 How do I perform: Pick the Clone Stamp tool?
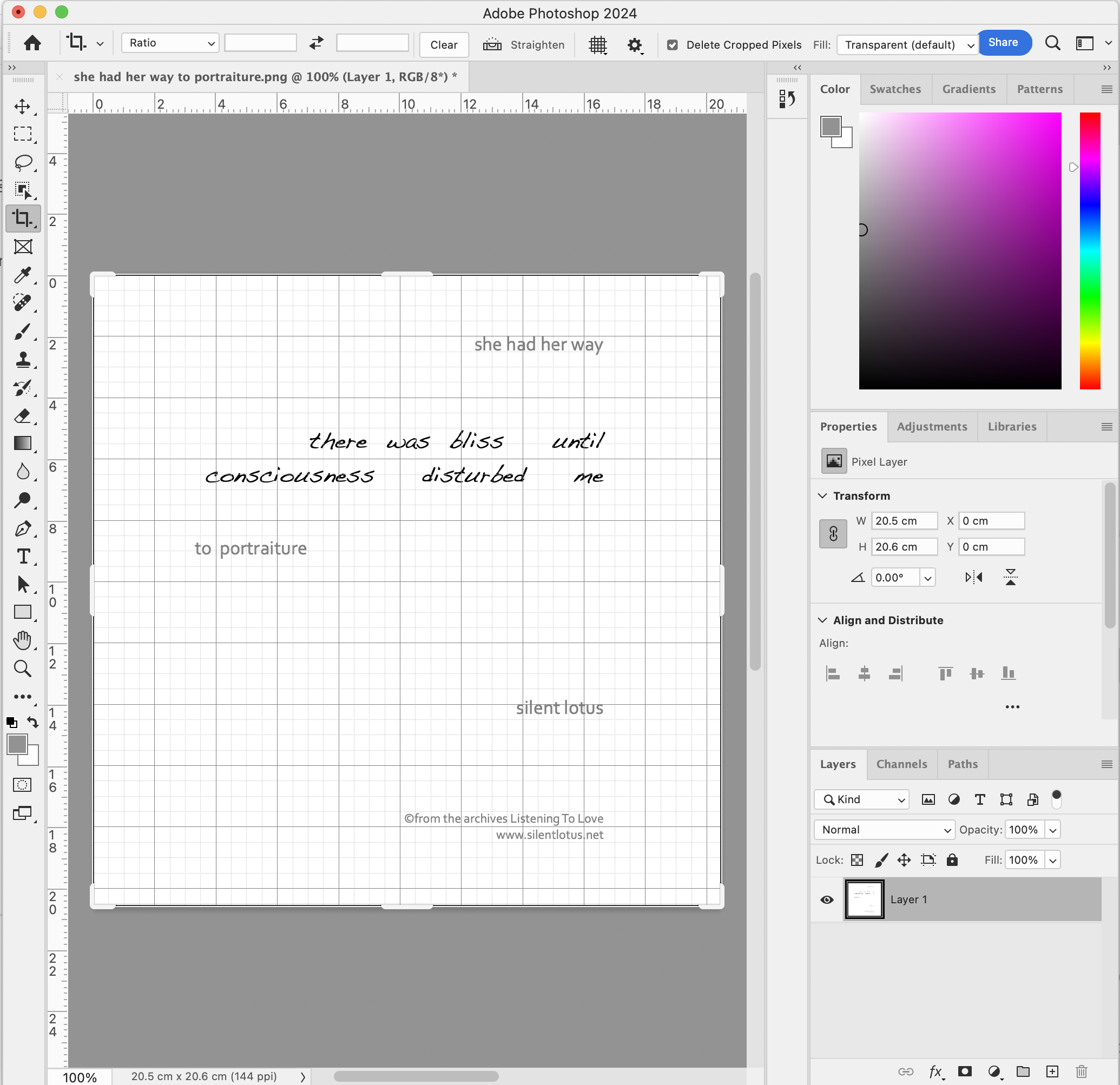tap(23, 360)
